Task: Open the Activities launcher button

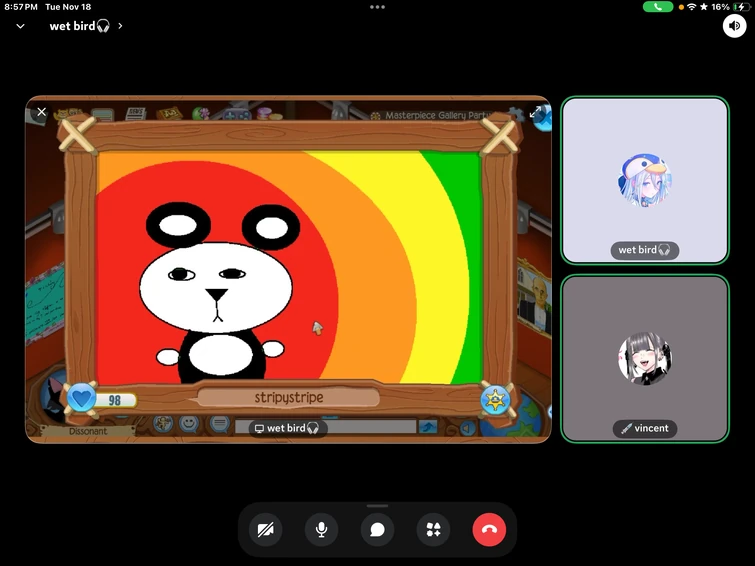Action: tap(433, 530)
